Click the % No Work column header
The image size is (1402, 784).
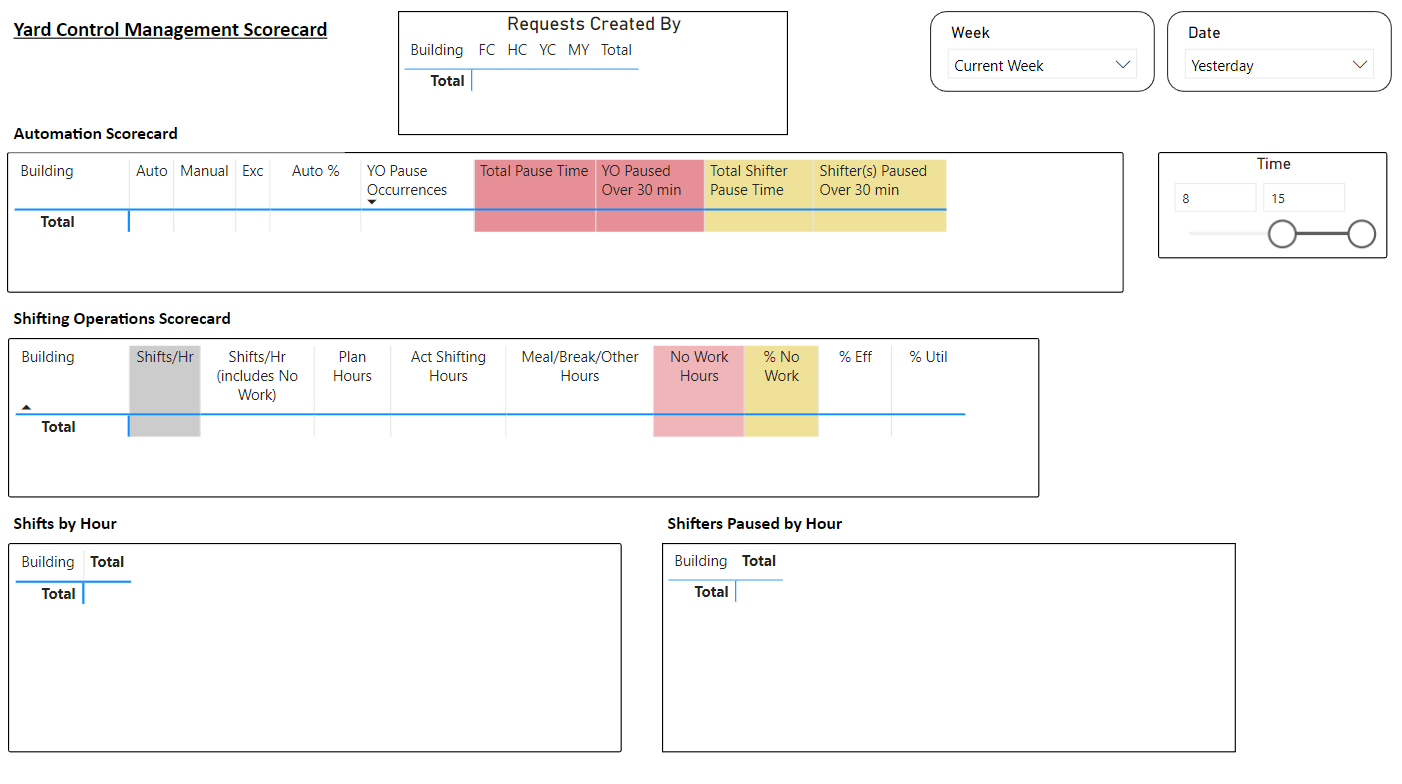[782, 366]
